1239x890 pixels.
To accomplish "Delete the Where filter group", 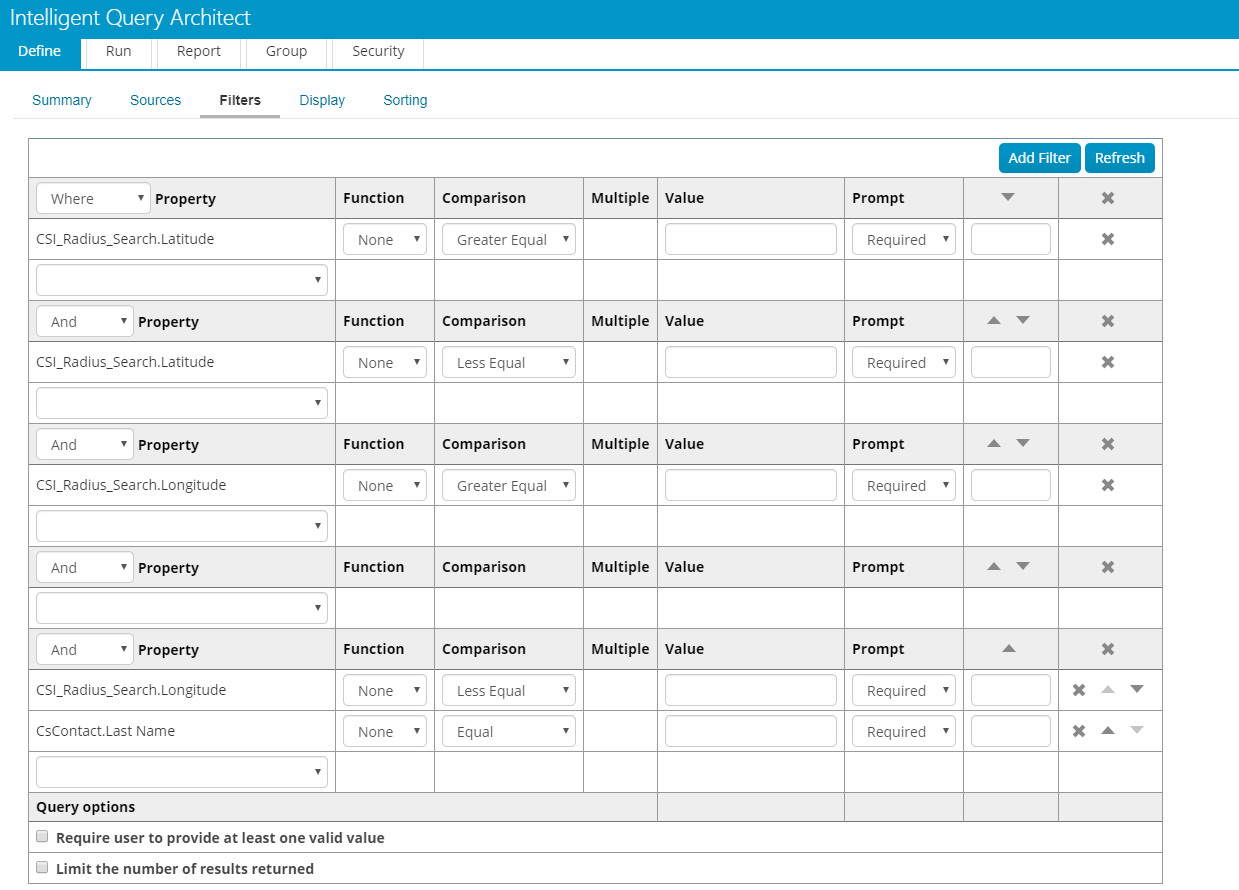I will pyautogui.click(x=1107, y=198).
